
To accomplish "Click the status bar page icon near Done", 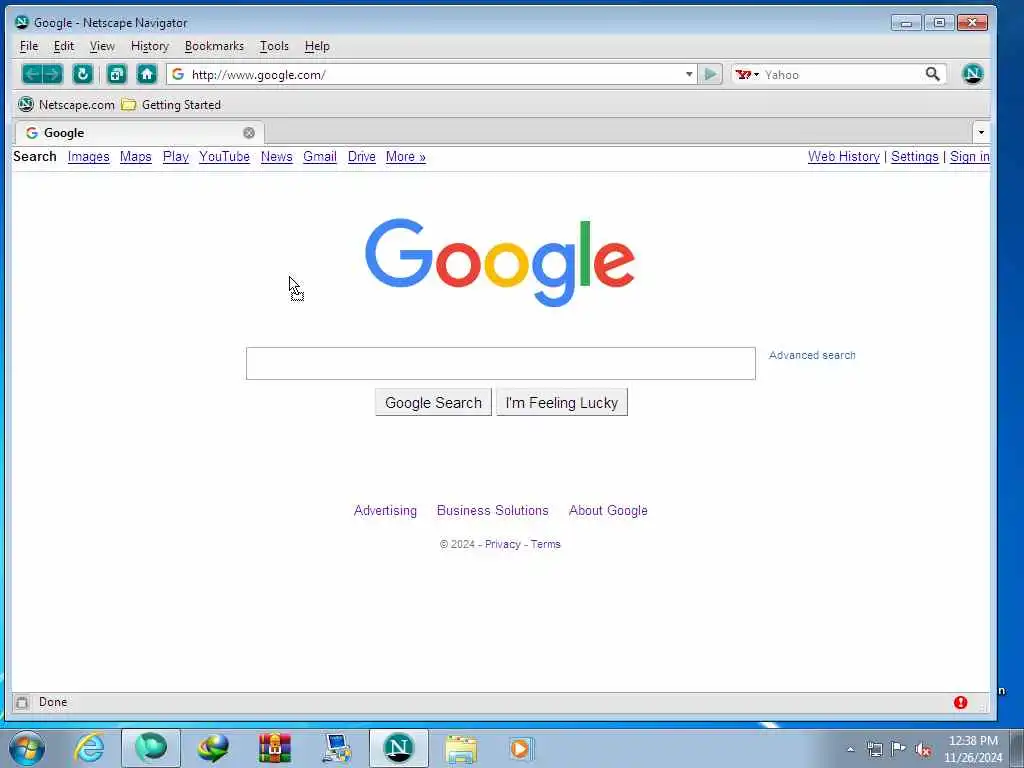I will point(22,703).
